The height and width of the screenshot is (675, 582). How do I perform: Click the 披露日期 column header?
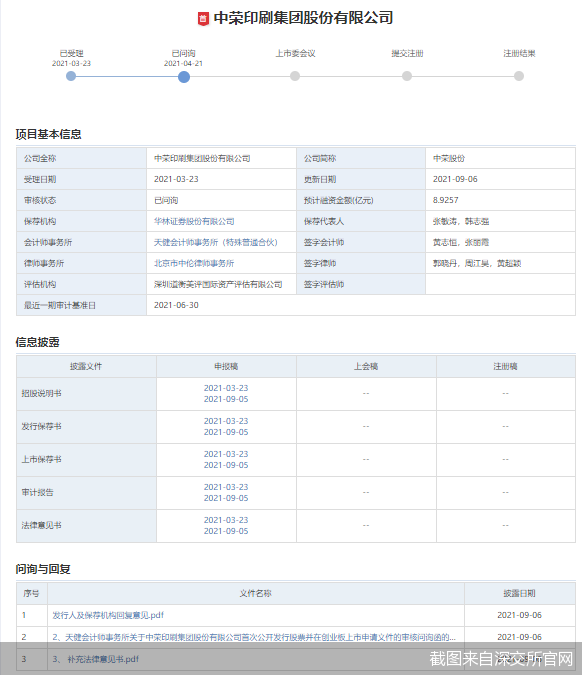point(520,593)
